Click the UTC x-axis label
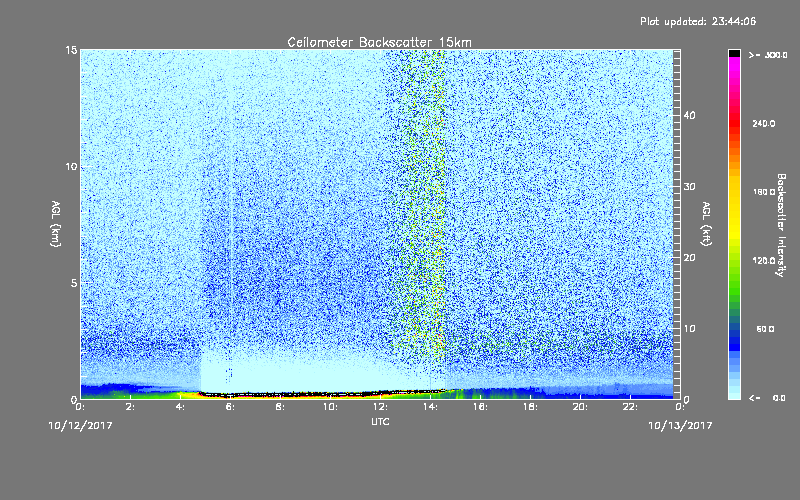Image resolution: width=800 pixels, height=500 pixels. pyautogui.click(x=380, y=421)
